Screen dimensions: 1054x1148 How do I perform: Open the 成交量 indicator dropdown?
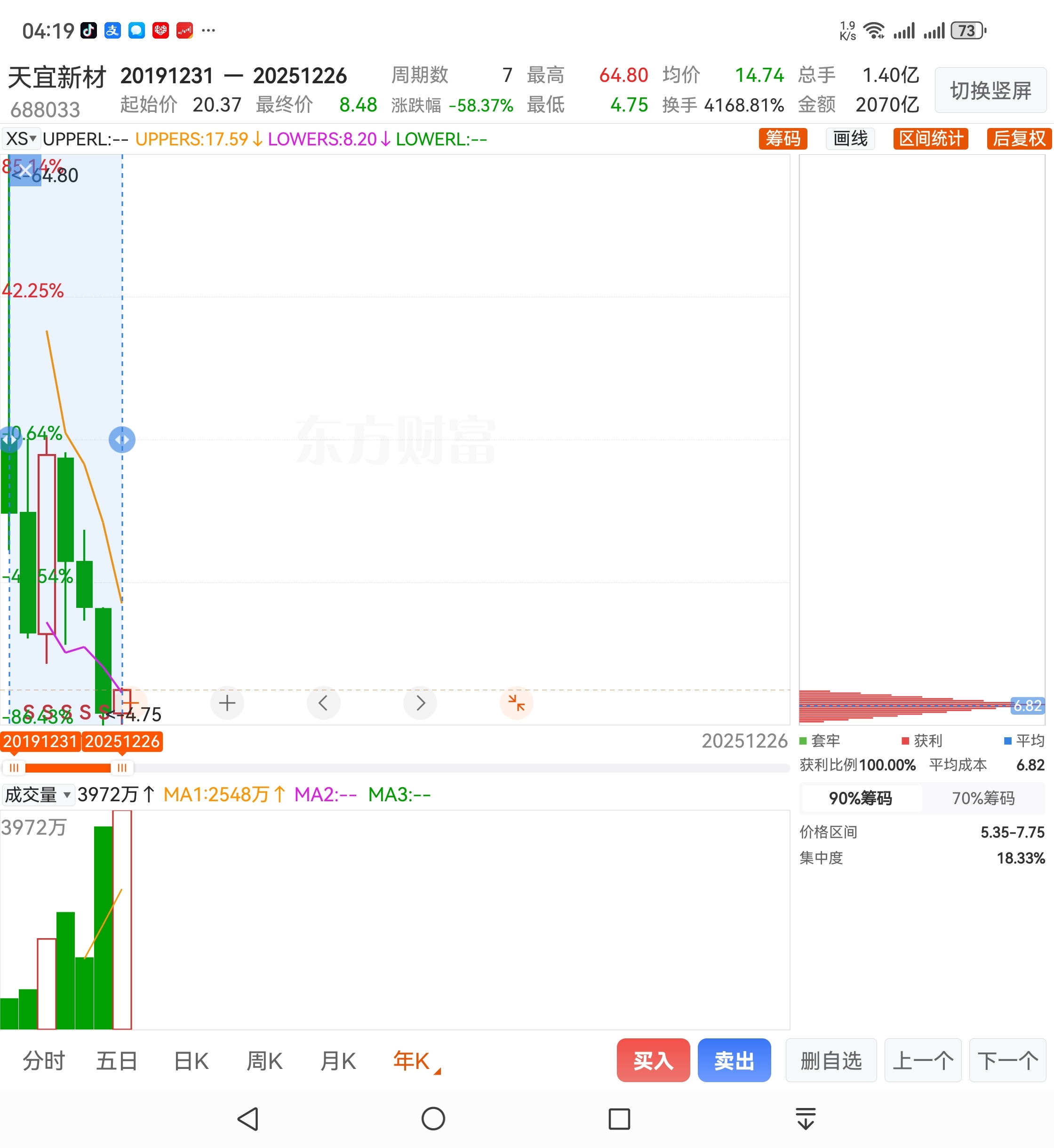click(38, 794)
